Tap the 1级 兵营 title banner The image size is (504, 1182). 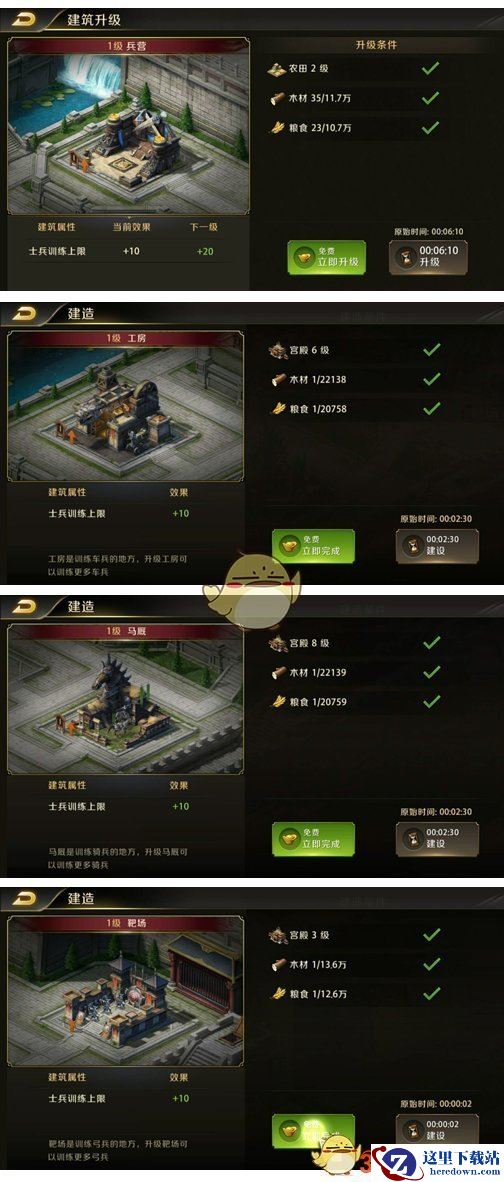127,45
